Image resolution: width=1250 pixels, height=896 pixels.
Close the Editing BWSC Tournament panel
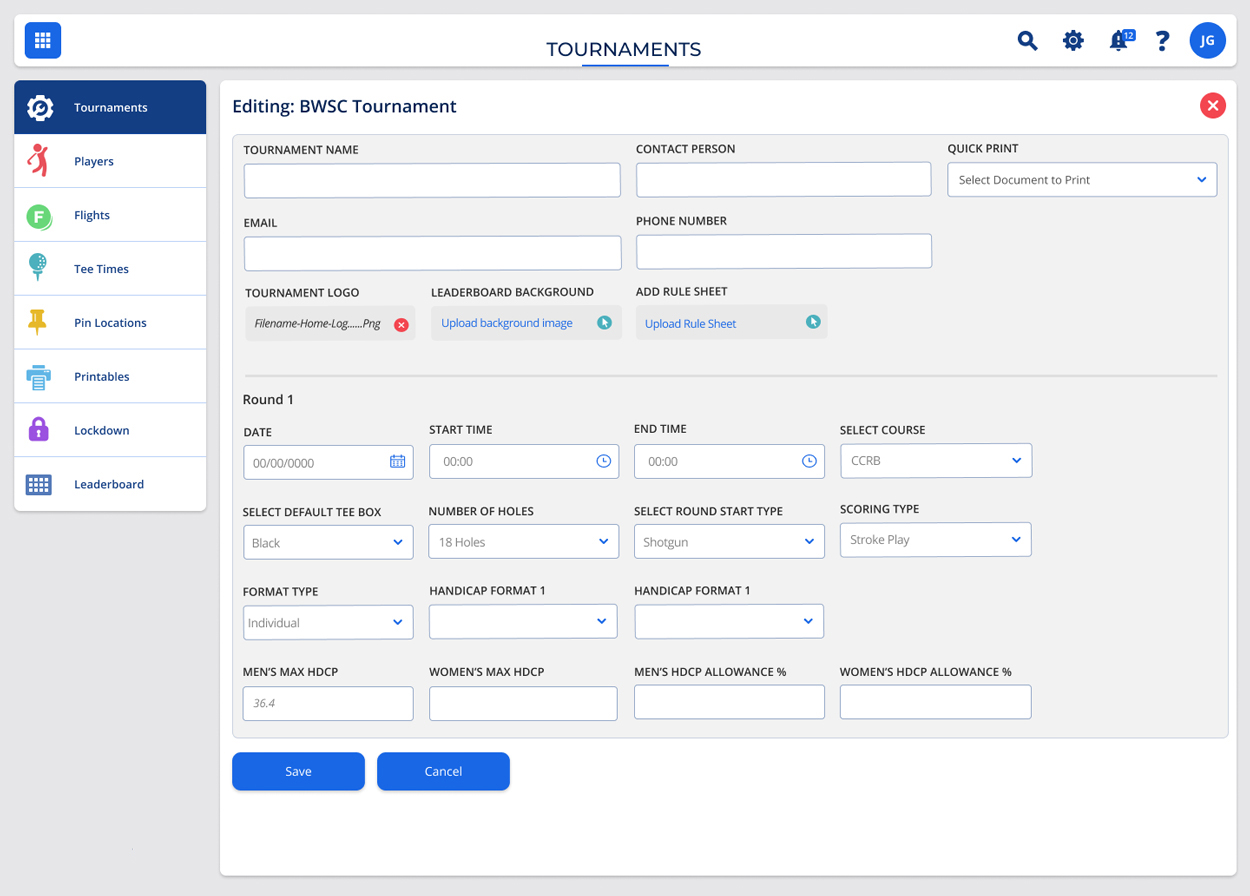(x=1212, y=106)
